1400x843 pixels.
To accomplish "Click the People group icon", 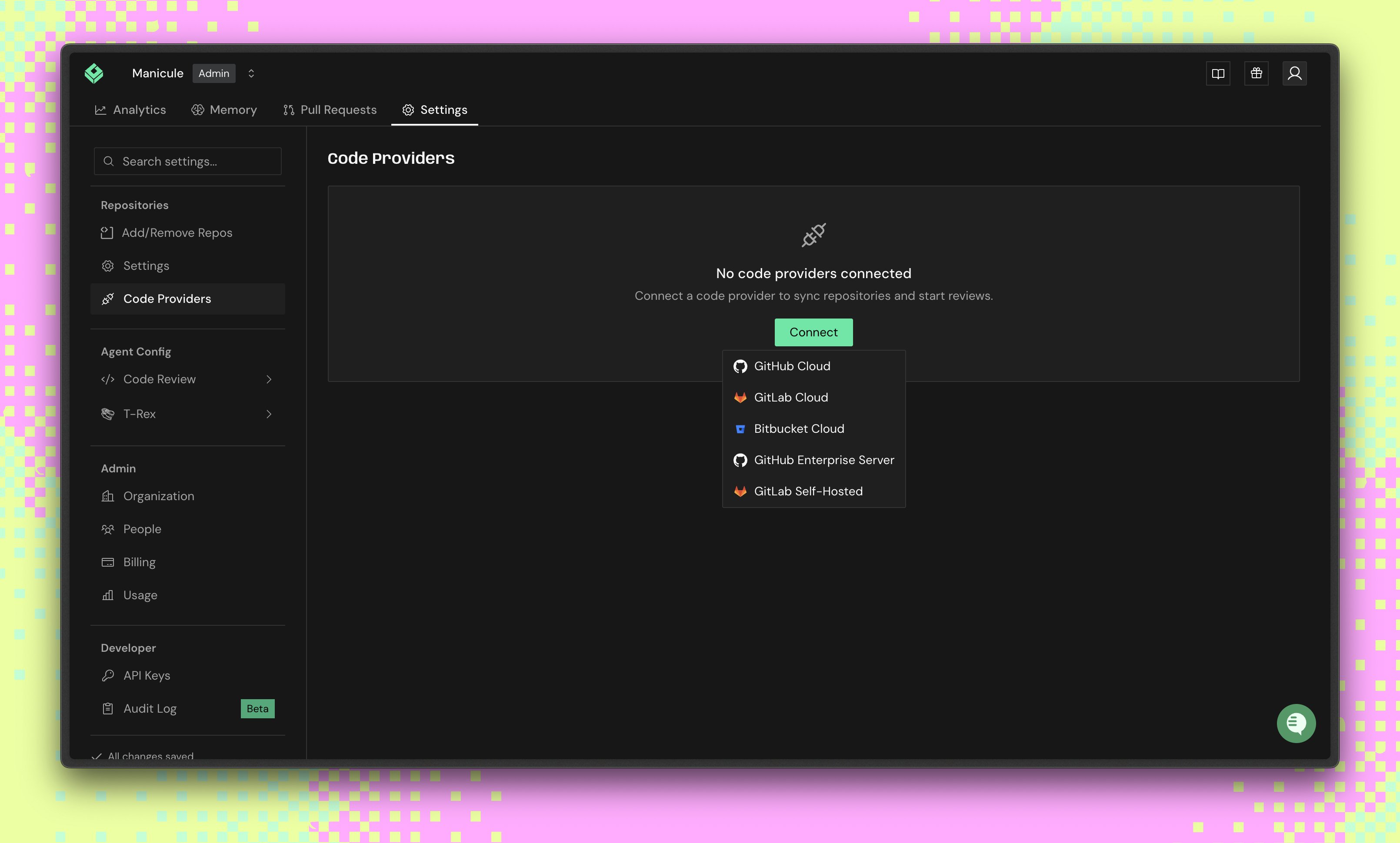I will pos(107,529).
